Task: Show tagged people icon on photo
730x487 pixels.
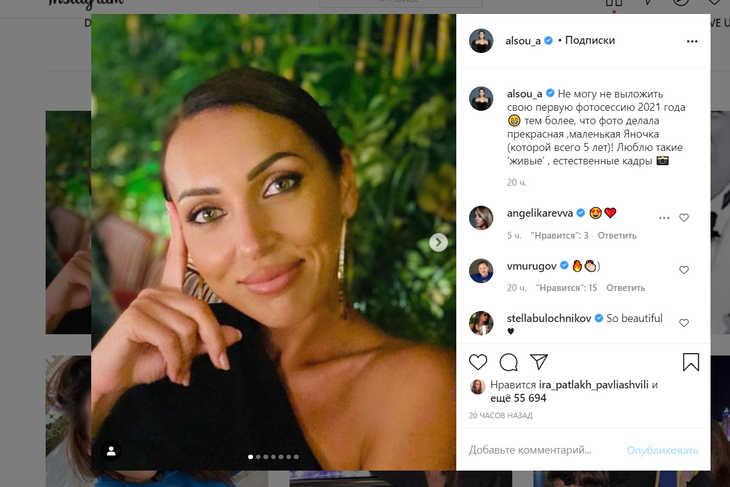Action: (111, 451)
